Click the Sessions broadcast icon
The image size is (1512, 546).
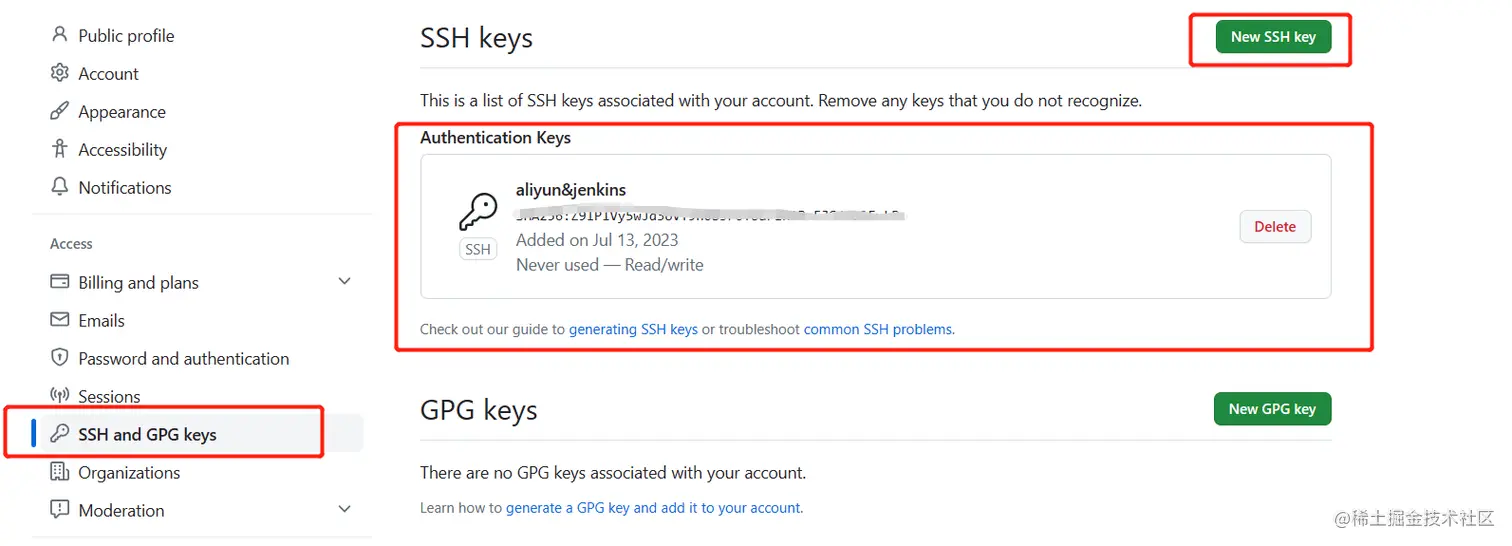tap(59, 396)
